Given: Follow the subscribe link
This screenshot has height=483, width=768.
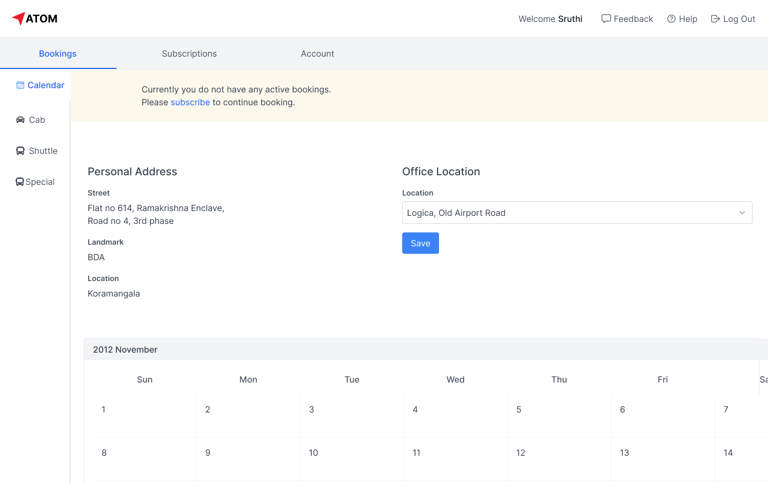Looking at the screenshot, I should pos(190,103).
